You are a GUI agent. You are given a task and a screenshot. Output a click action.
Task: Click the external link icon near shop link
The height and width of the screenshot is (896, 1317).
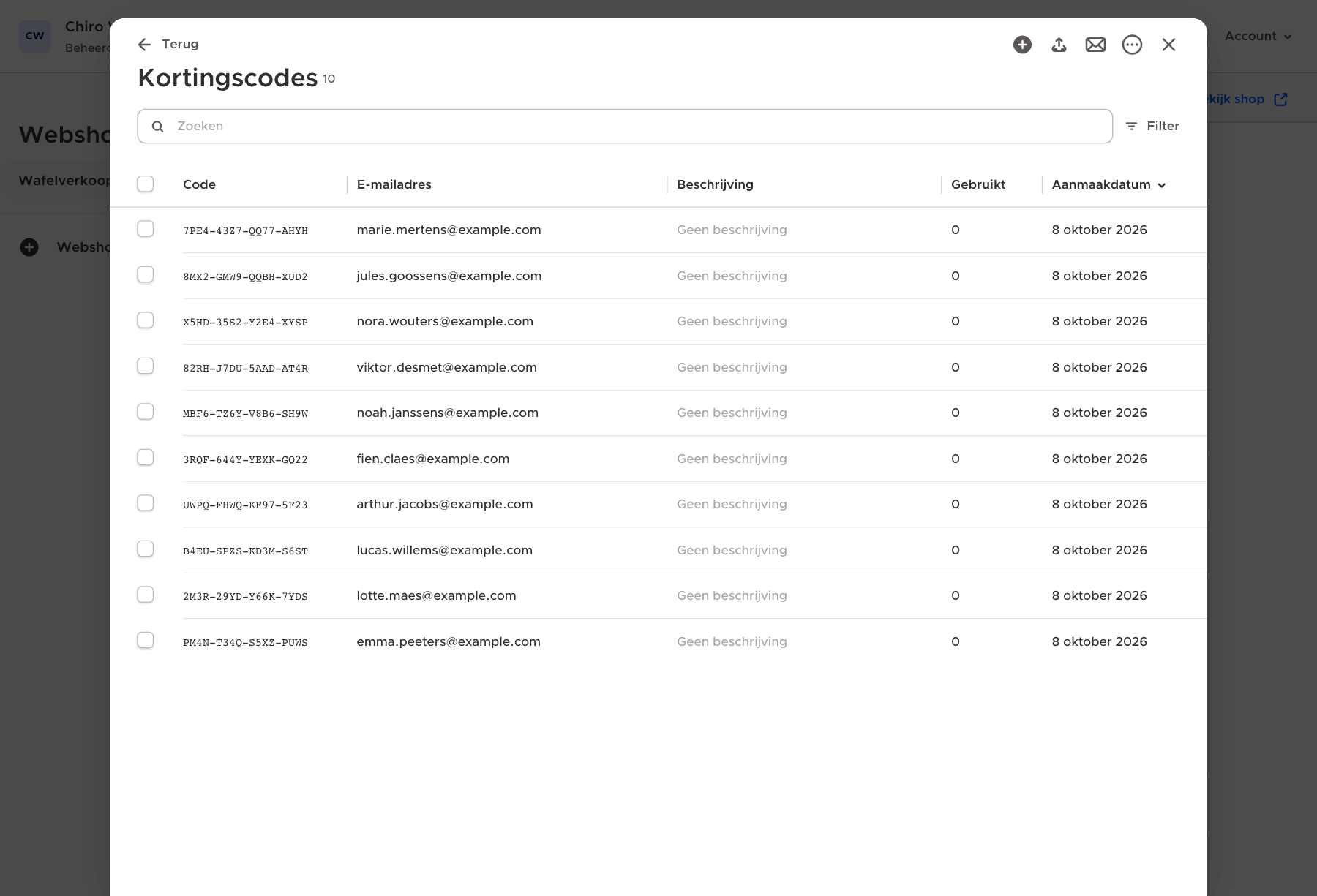pyautogui.click(x=1280, y=99)
